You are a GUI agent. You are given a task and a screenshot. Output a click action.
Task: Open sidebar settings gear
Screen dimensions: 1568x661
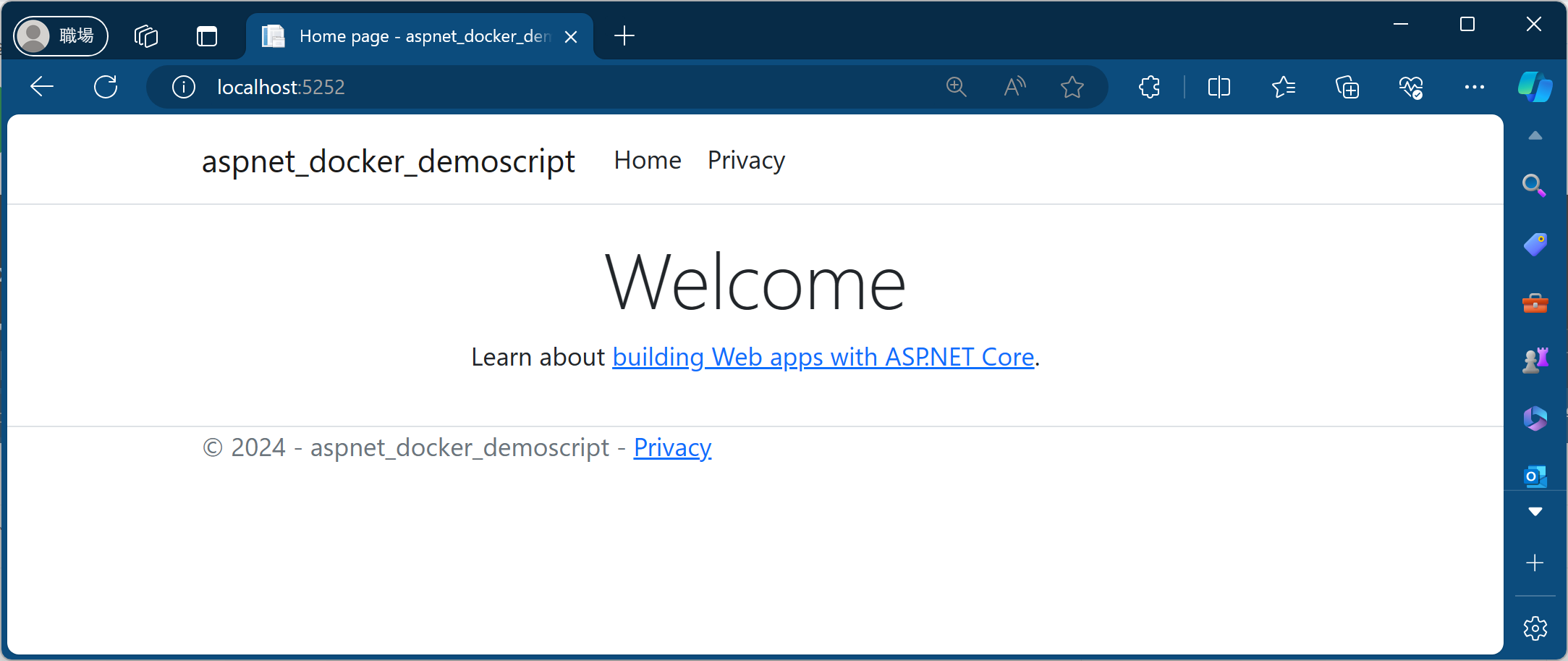coord(1535,628)
